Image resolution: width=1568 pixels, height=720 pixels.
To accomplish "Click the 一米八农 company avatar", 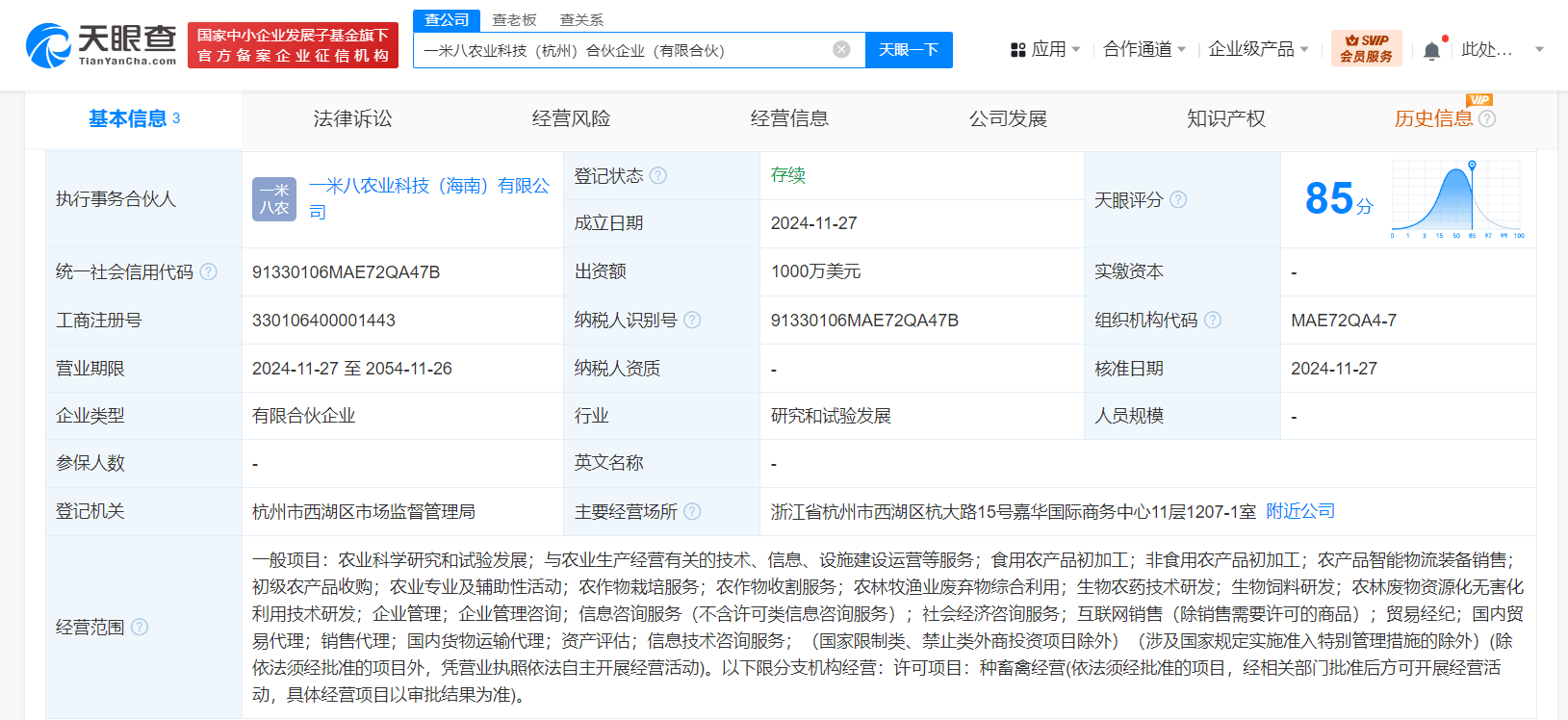I will 274,199.
